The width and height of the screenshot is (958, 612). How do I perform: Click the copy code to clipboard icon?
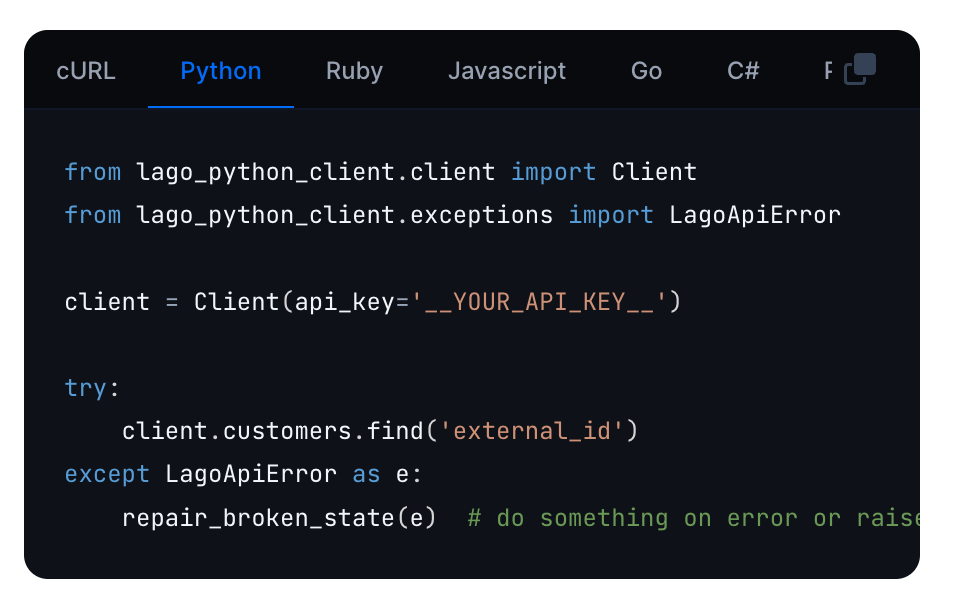click(x=860, y=67)
